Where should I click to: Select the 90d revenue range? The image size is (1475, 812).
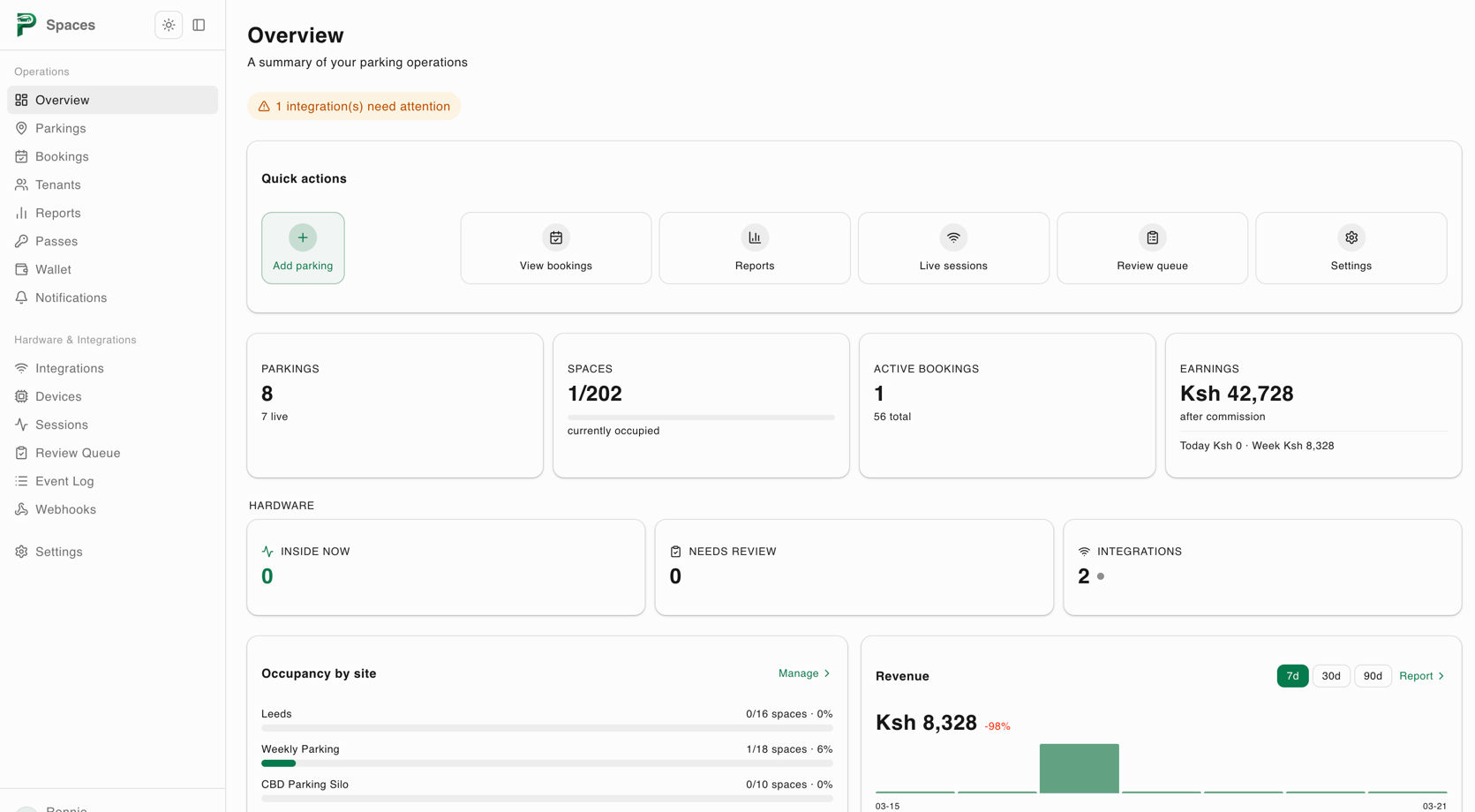pos(1373,675)
